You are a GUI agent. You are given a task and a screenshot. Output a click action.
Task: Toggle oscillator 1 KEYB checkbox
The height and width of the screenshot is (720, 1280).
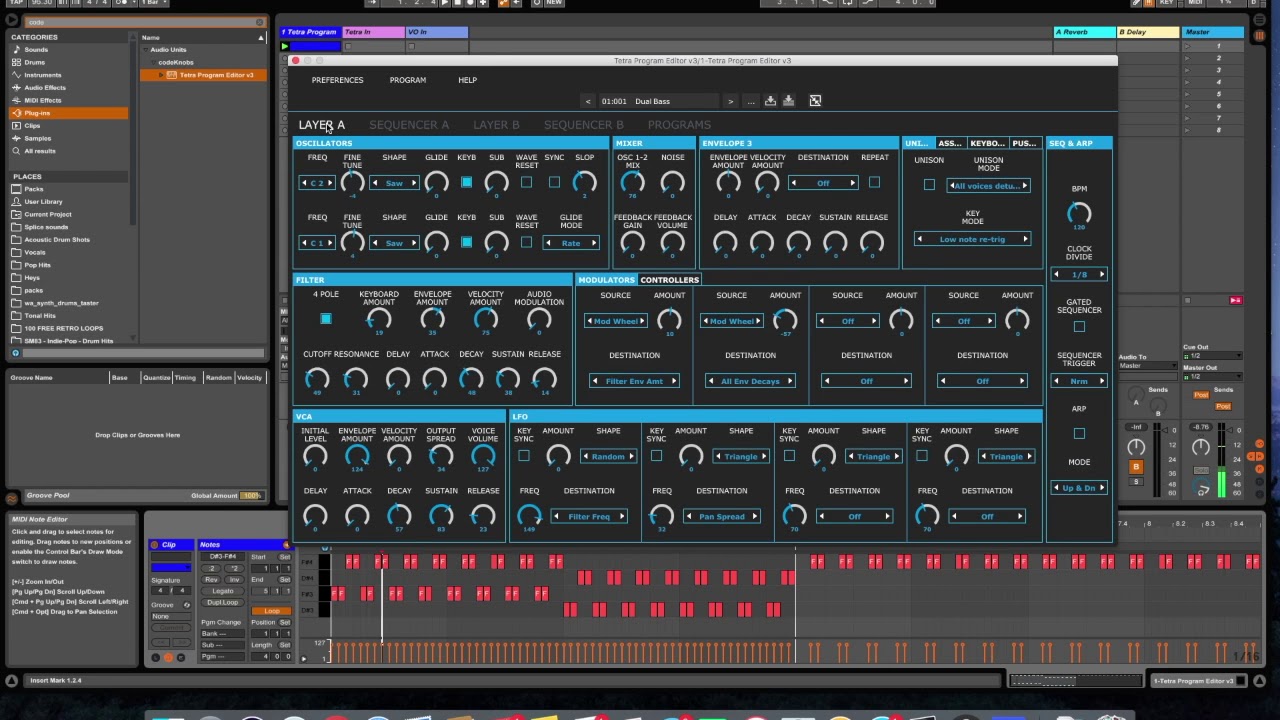point(466,182)
